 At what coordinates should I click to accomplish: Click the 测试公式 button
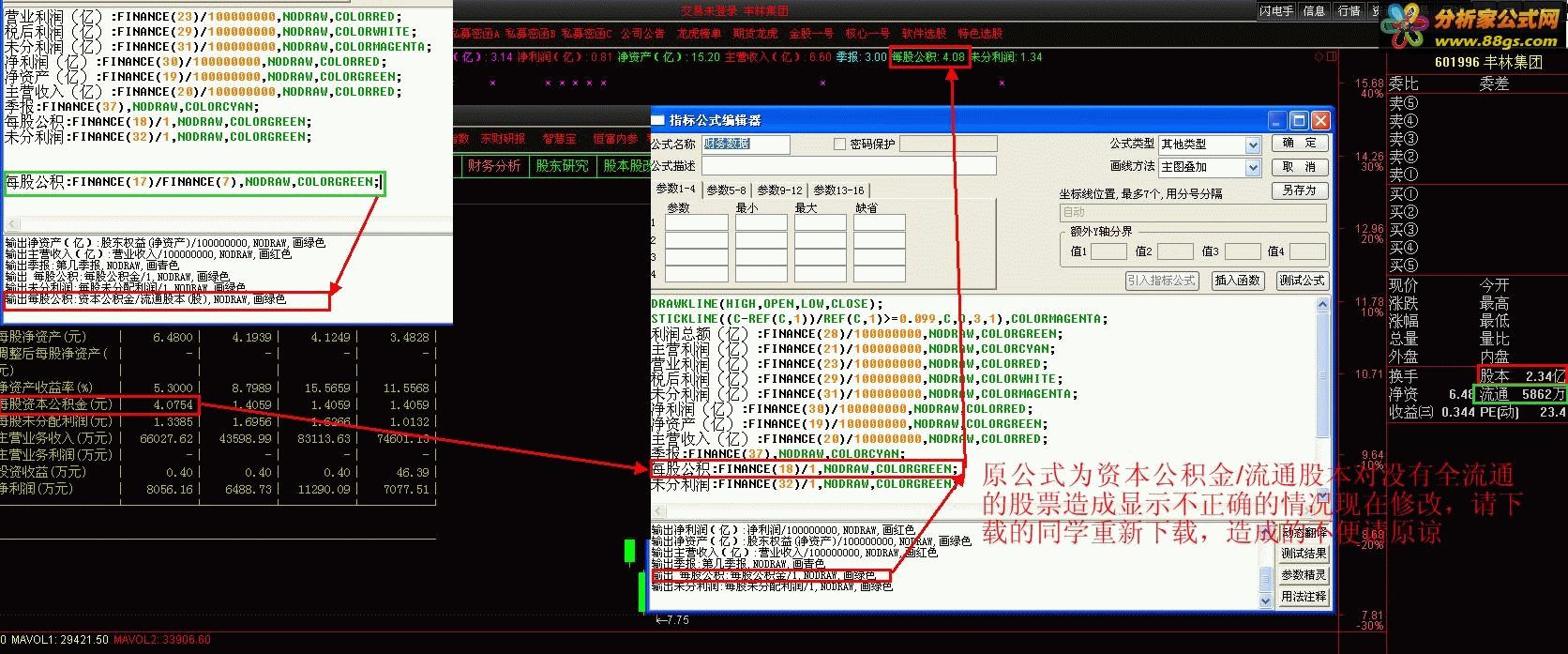click(1301, 281)
